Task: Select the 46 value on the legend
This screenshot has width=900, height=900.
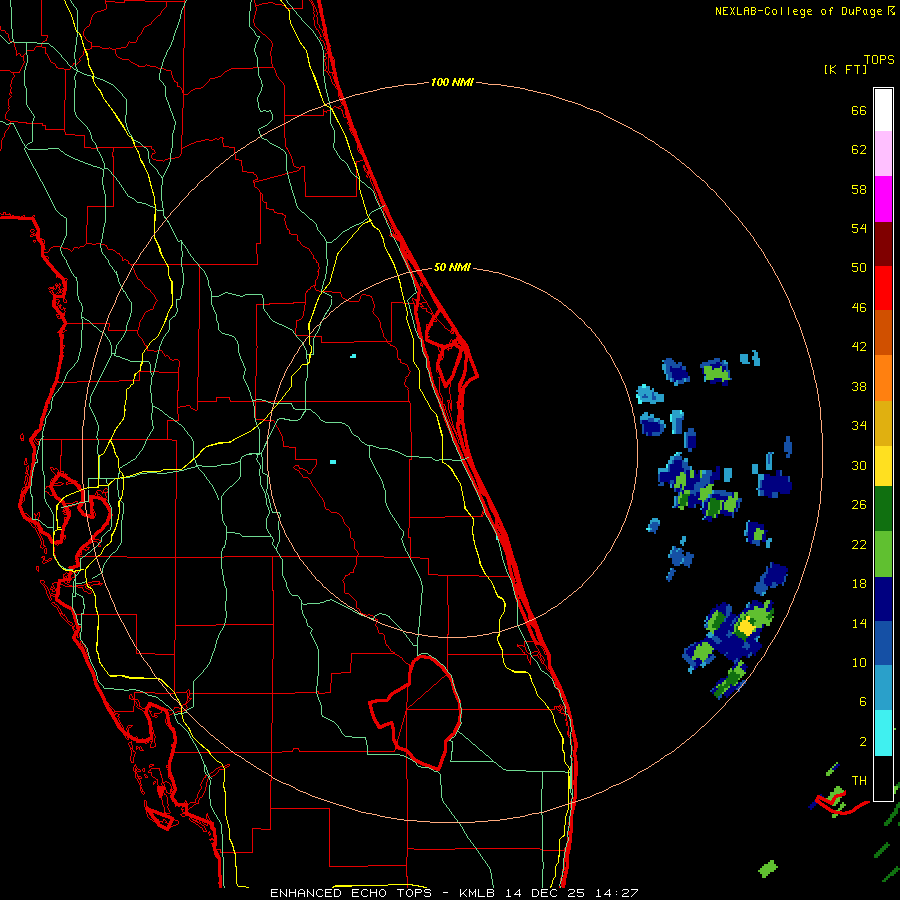Action: click(859, 308)
